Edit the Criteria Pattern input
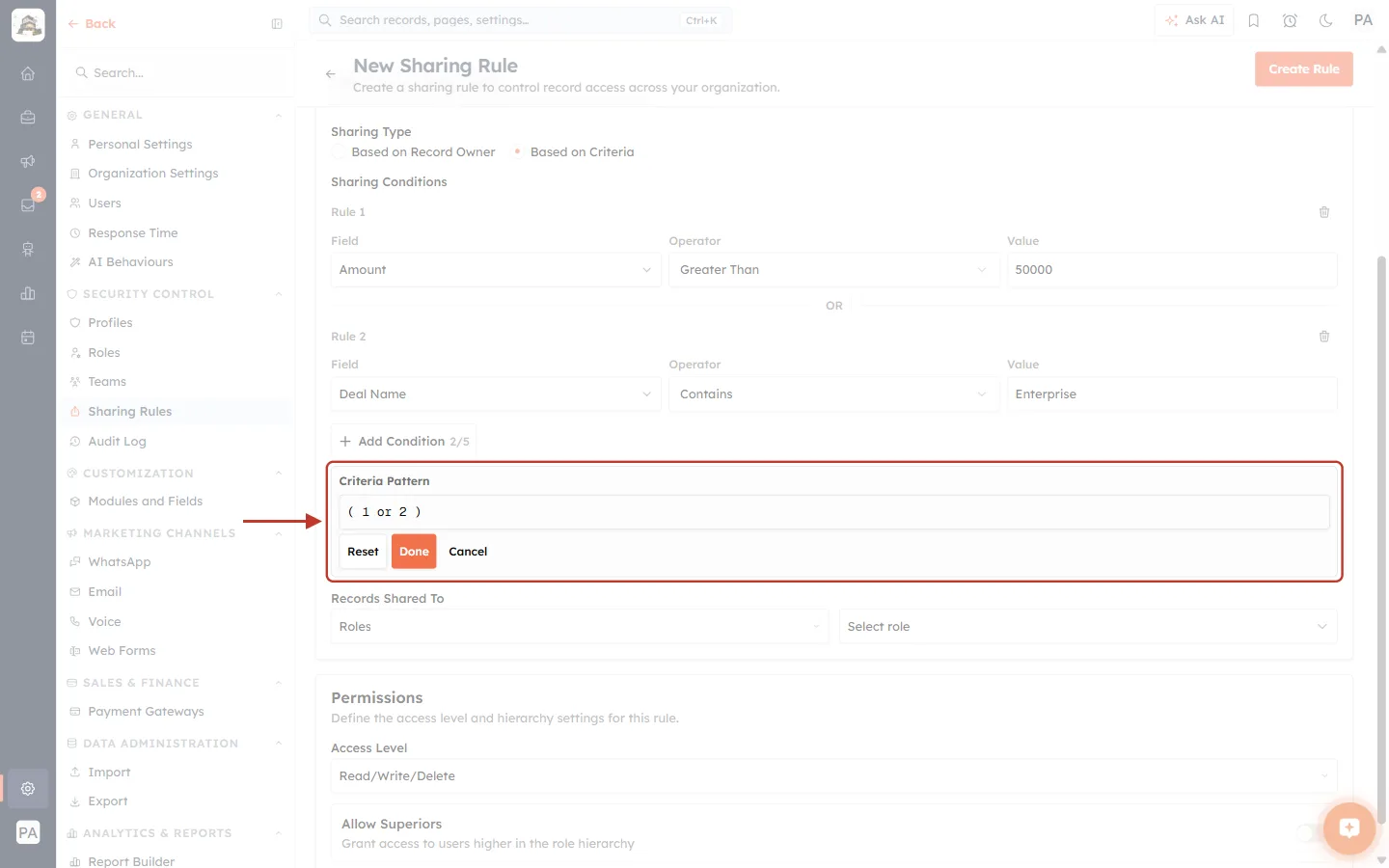Screen dimensions: 1389x868 tap(834, 512)
